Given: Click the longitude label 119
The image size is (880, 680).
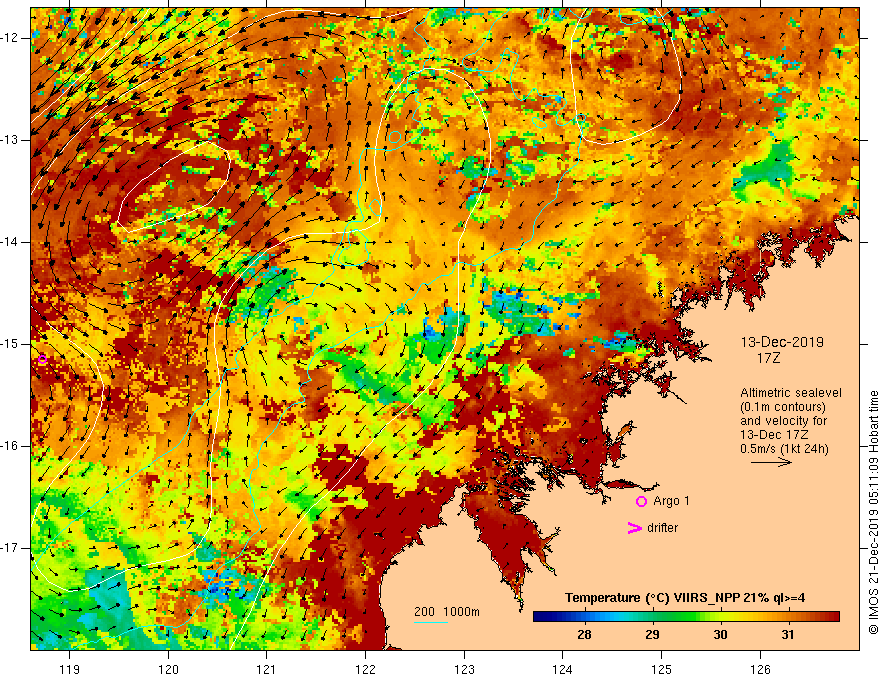Looking at the screenshot, I should (x=70, y=669).
